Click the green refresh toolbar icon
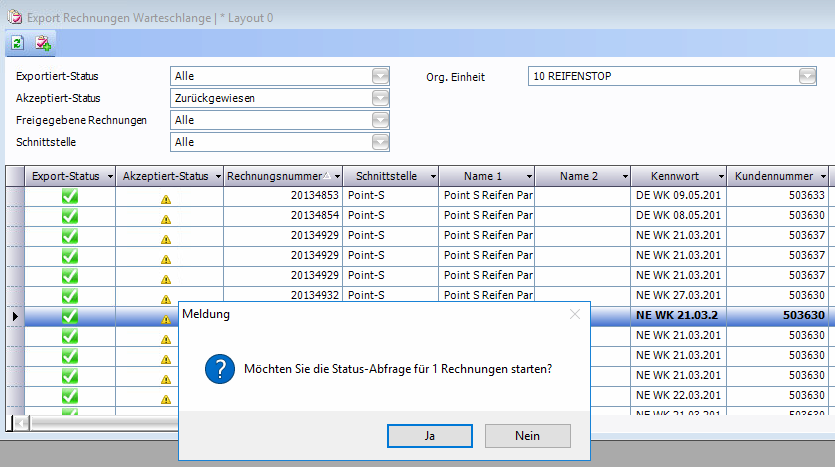This screenshot has width=835, height=467. [17, 43]
